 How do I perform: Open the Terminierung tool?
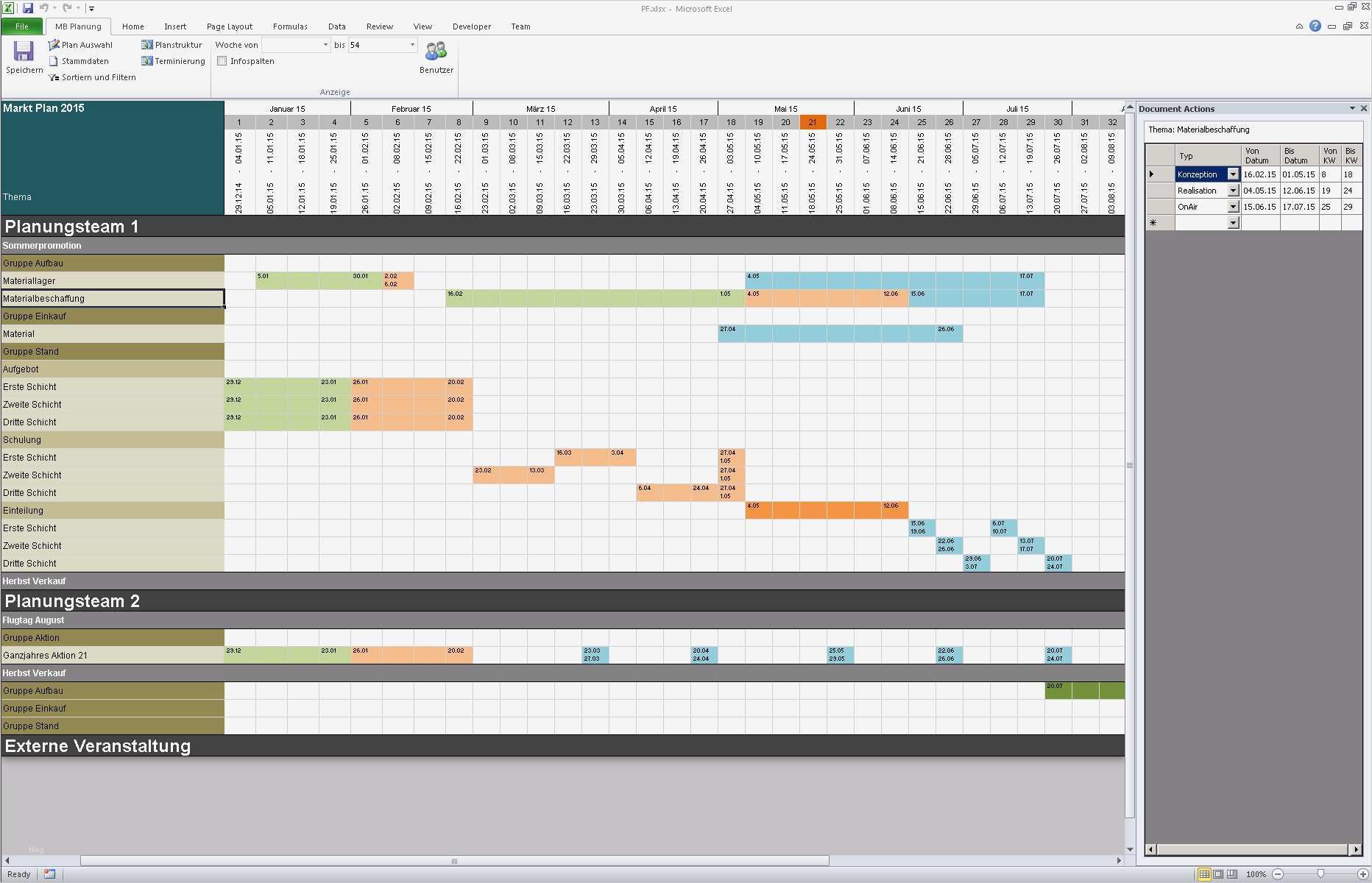(173, 61)
